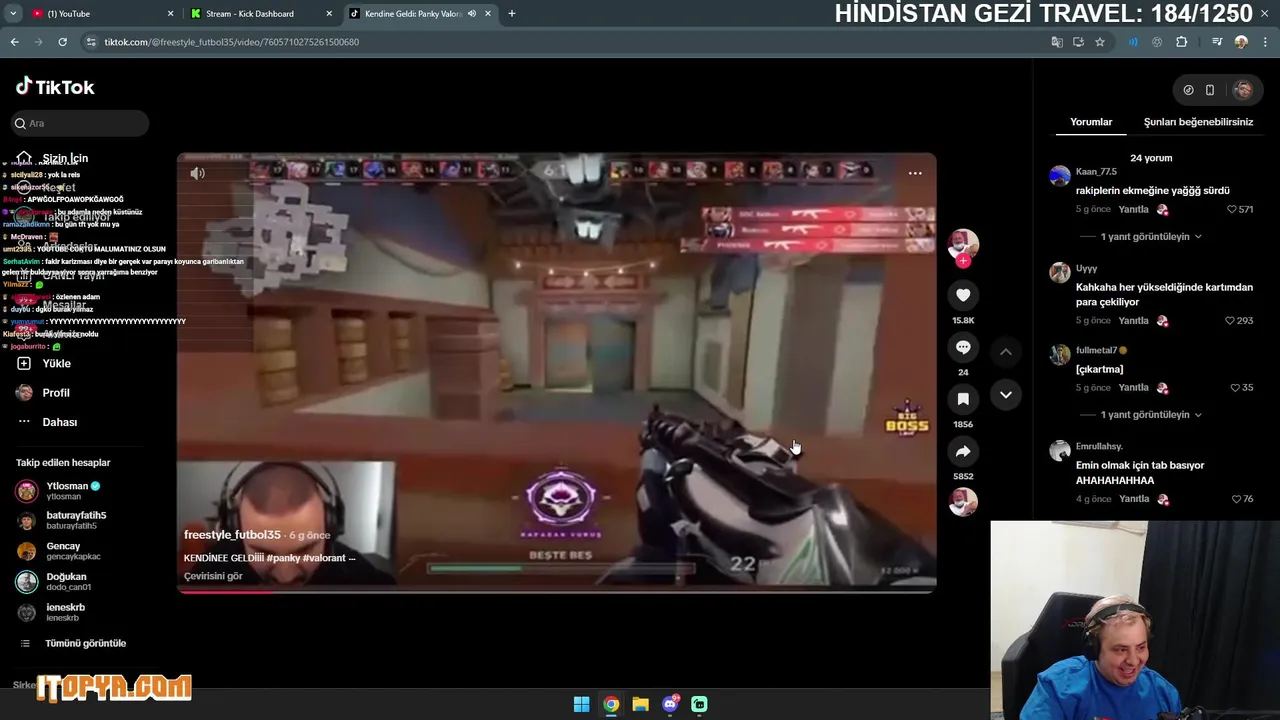Open the TikTok coins icon in top pill
The width and height of the screenshot is (1280, 720).
coord(1188,90)
